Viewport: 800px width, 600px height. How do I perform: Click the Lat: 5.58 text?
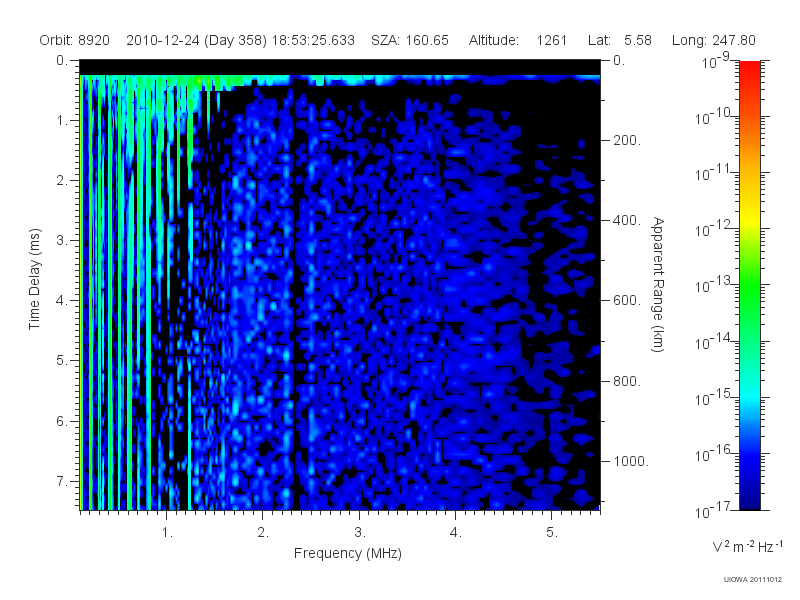pos(619,40)
